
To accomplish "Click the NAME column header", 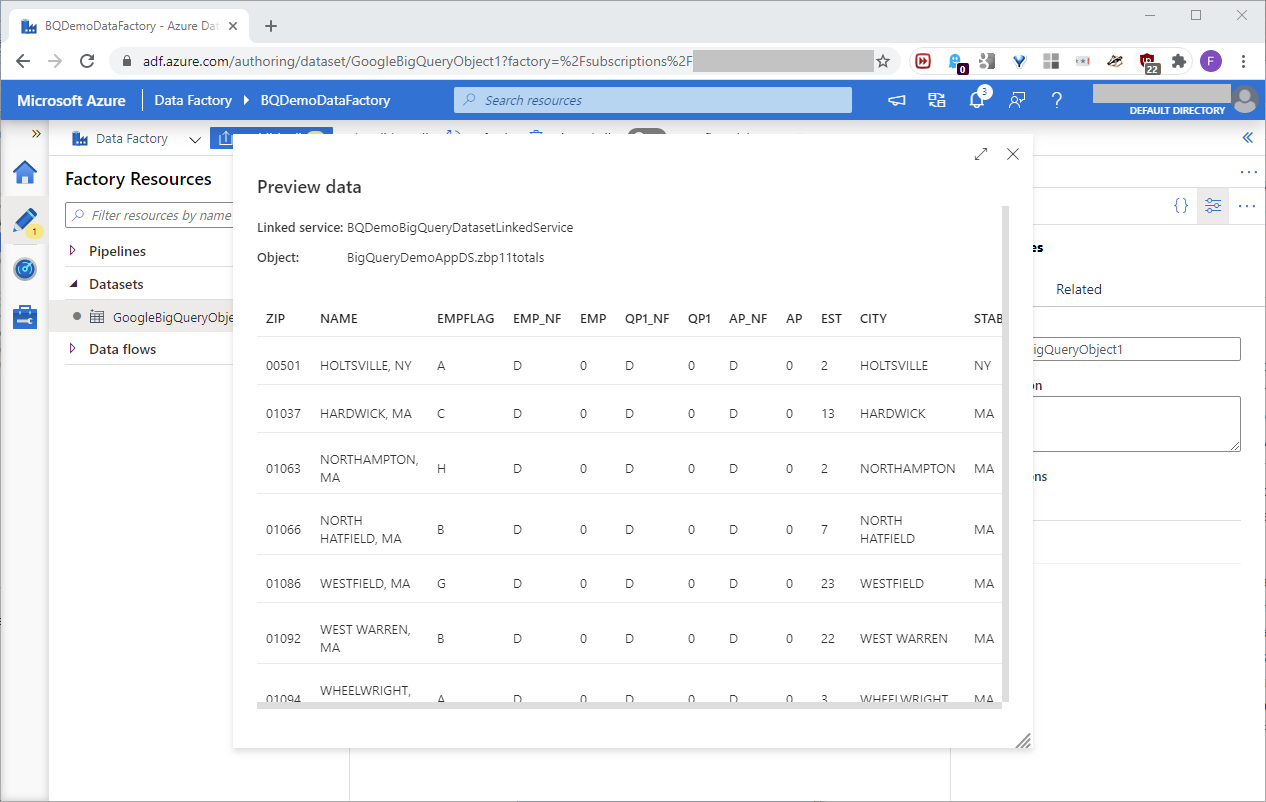I will [x=338, y=319].
